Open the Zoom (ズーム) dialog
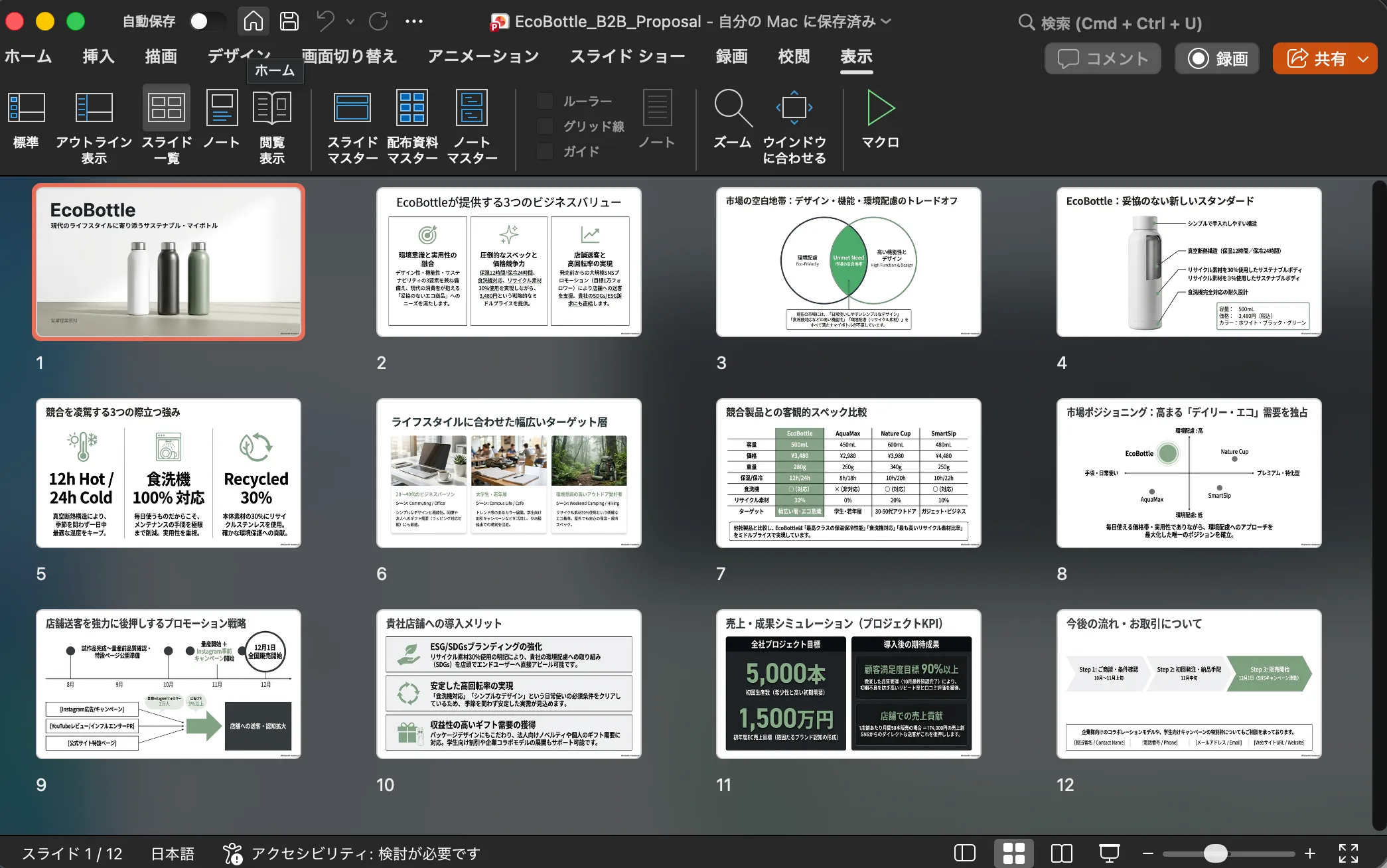 tap(733, 121)
